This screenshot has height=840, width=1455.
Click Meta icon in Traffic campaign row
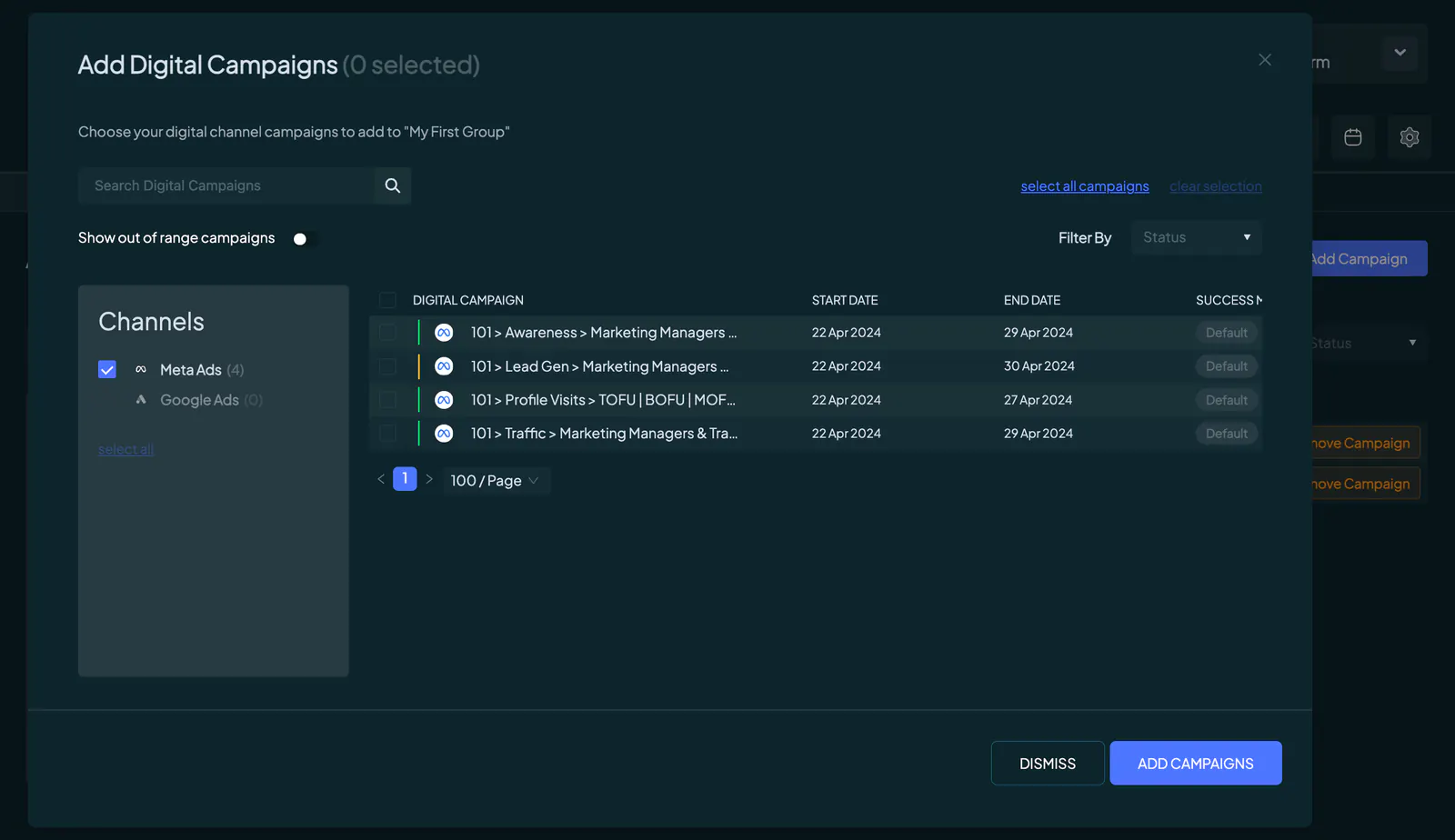click(444, 434)
